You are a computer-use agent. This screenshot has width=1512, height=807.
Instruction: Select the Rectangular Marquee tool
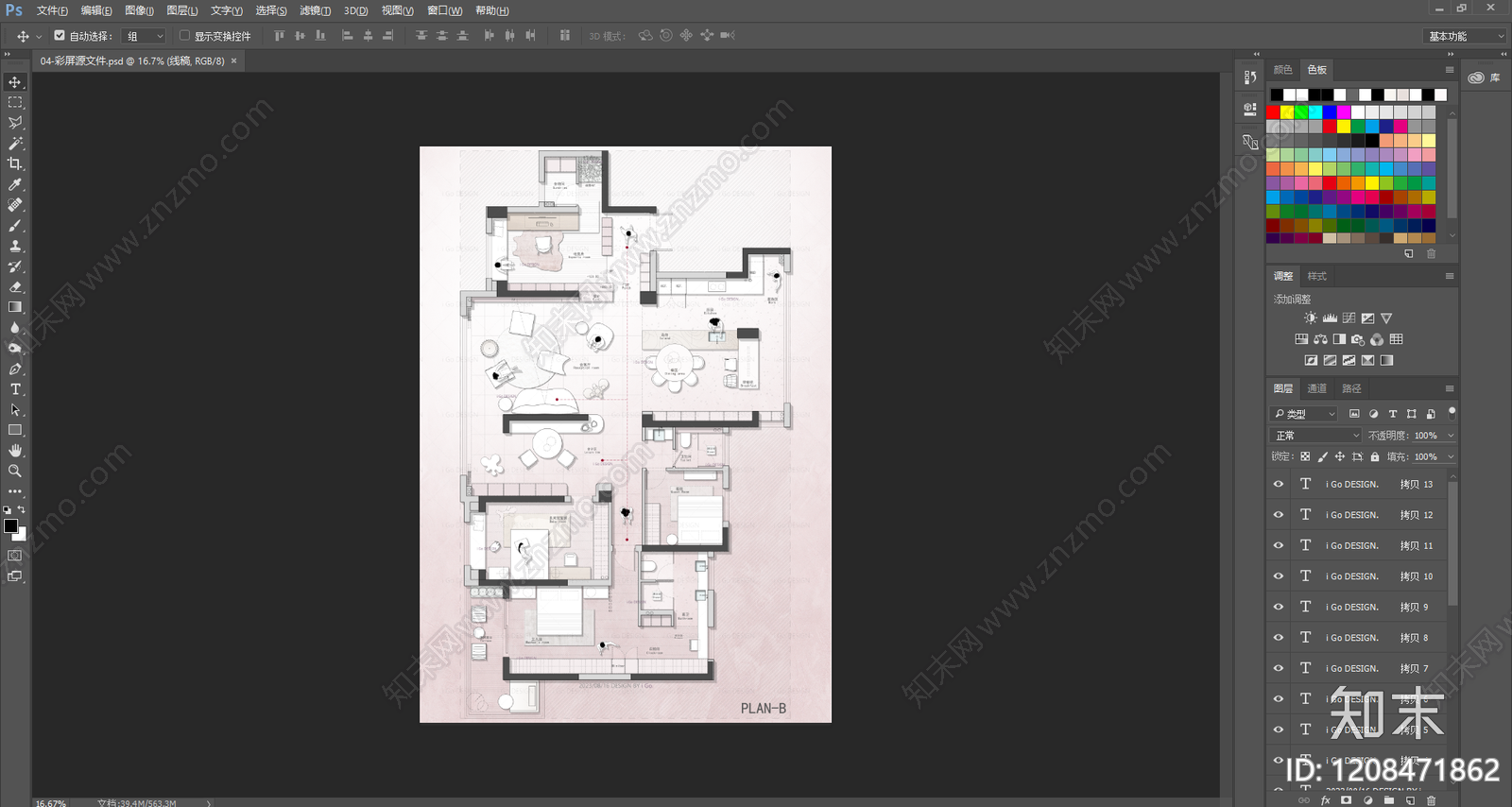pyautogui.click(x=15, y=102)
